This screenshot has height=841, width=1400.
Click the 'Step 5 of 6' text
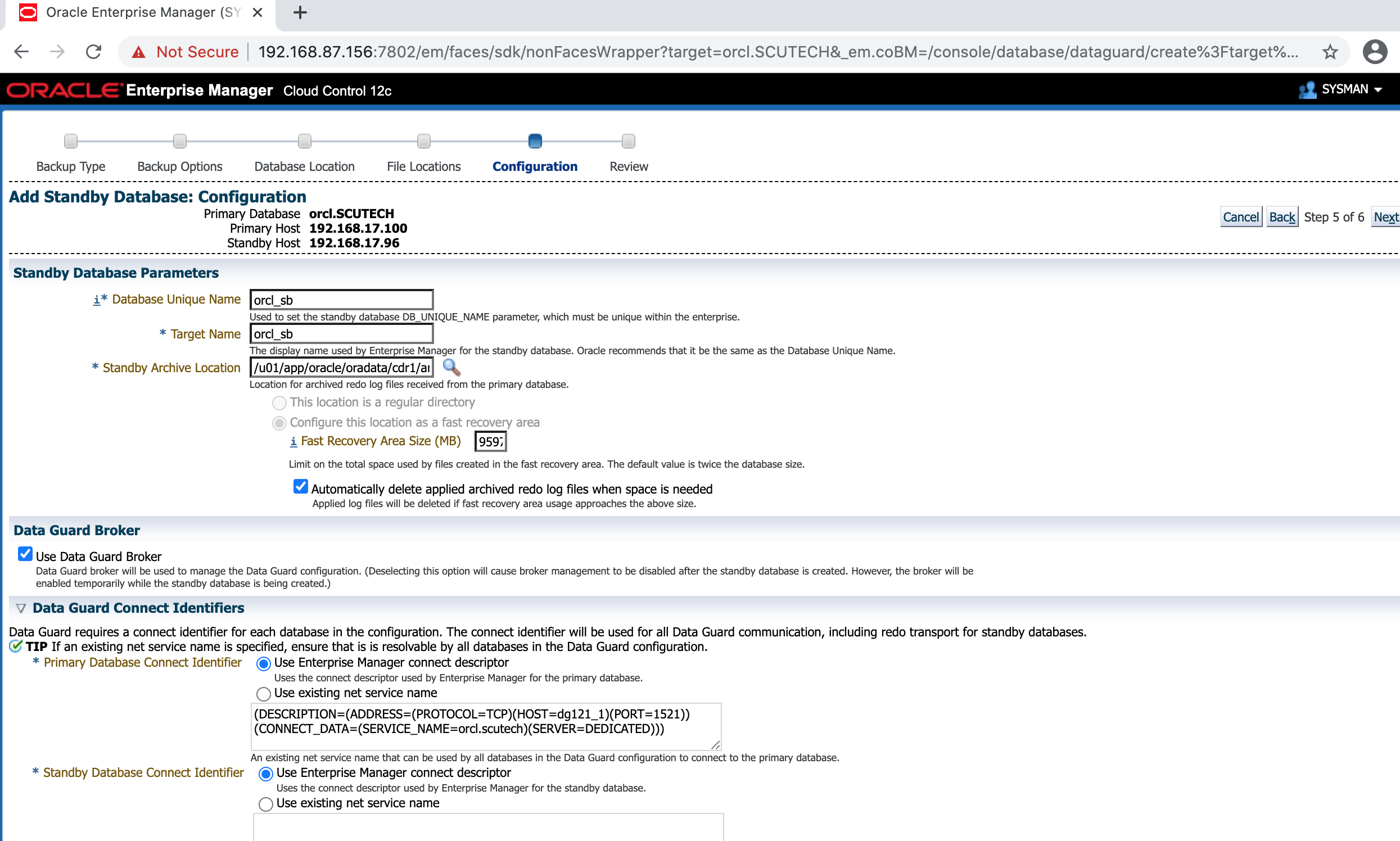tap(1334, 217)
